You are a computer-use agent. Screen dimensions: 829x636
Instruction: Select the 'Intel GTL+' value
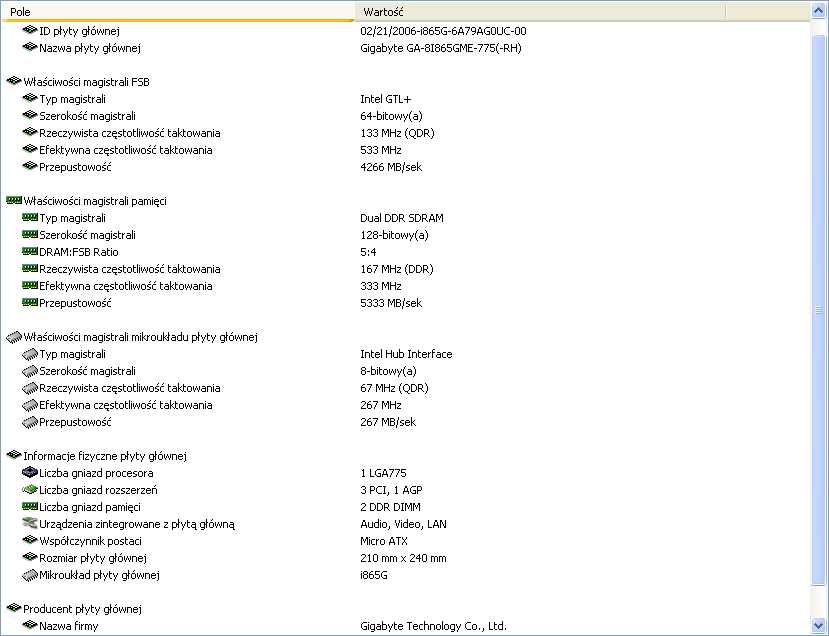pyautogui.click(x=385, y=99)
